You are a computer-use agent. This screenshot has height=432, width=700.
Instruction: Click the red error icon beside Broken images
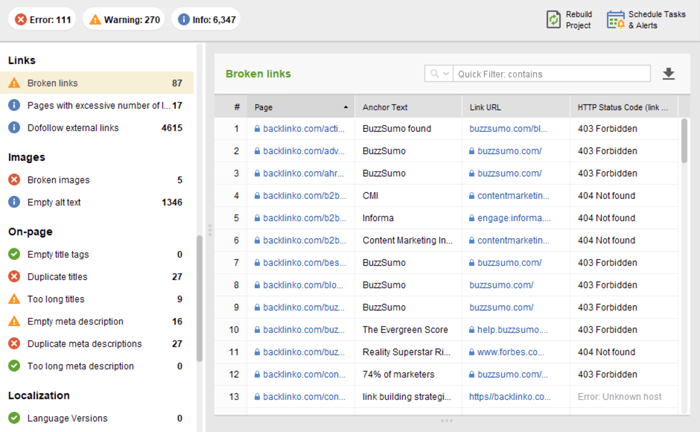click(x=14, y=179)
